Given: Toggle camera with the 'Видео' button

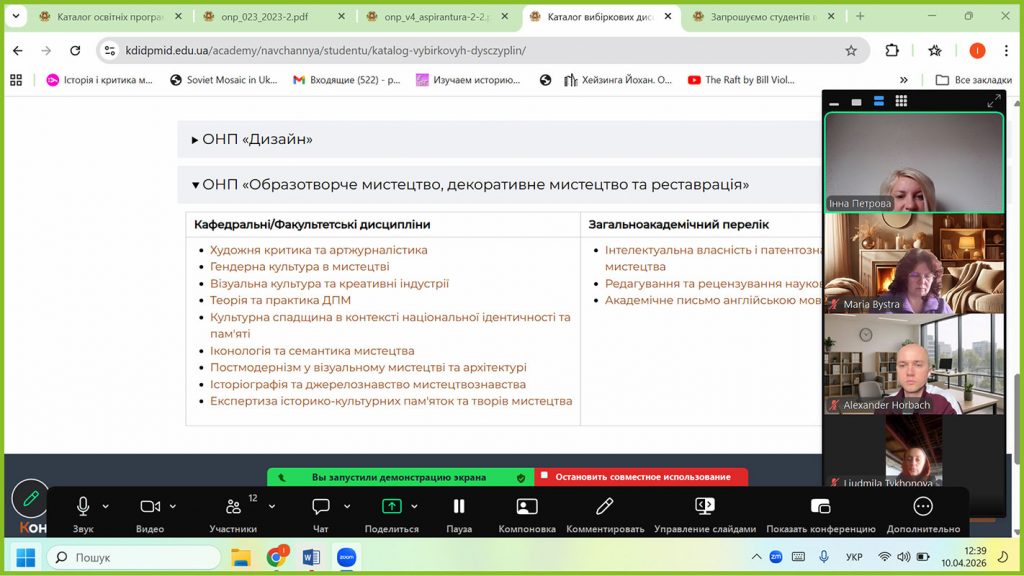Looking at the screenshot, I should tap(150, 507).
